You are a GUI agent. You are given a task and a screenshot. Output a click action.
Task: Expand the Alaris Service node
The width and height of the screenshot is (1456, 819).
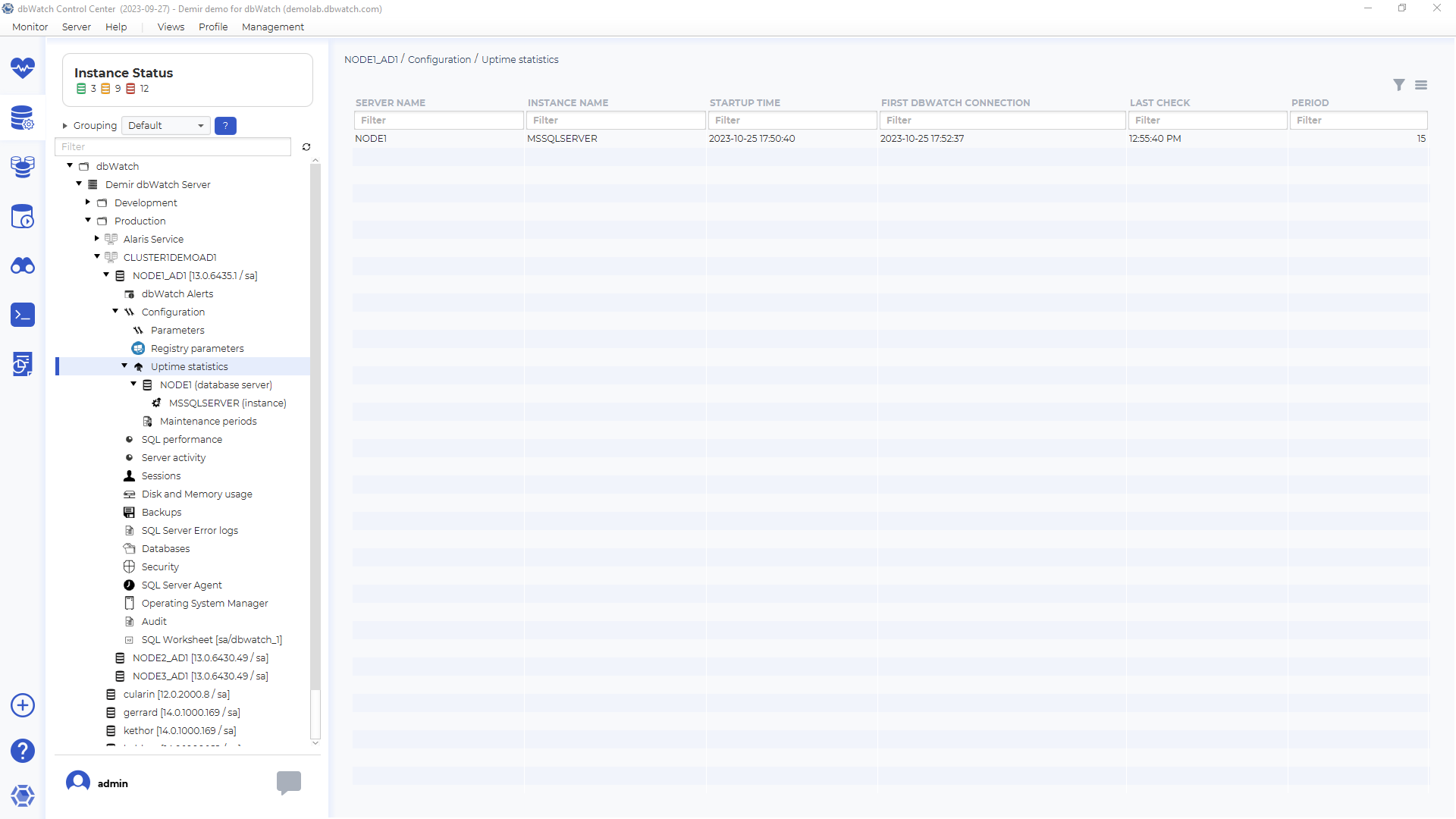[x=97, y=239]
